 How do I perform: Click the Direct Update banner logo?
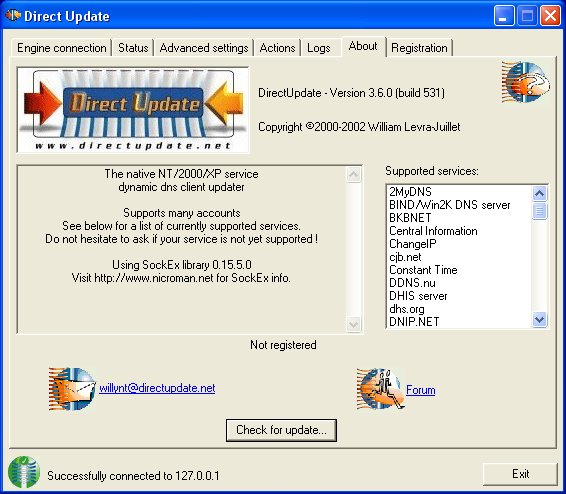point(133,110)
